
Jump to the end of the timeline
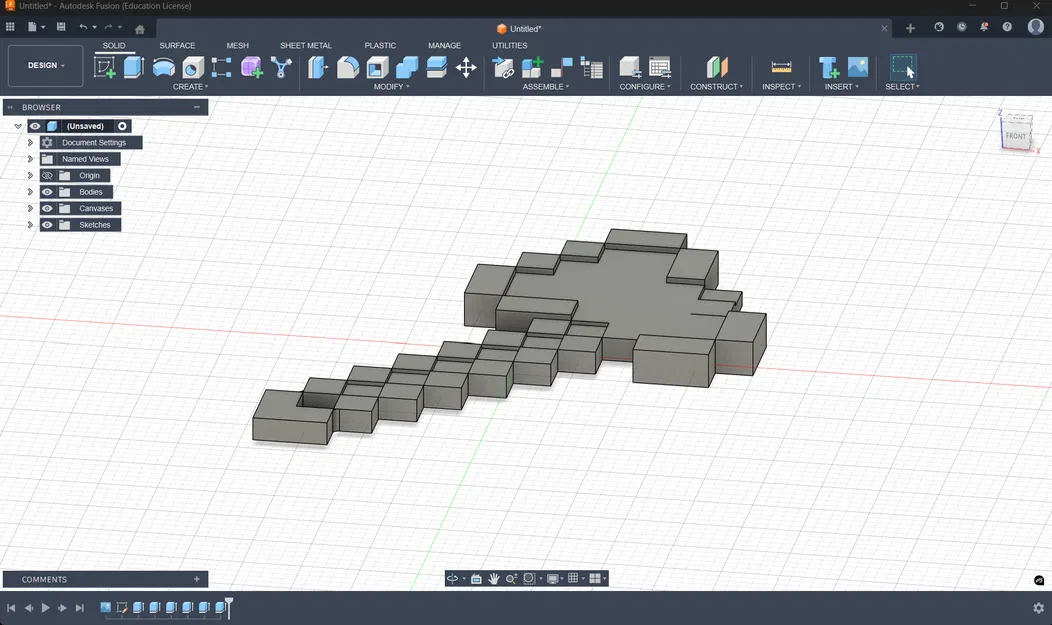pyautogui.click(x=79, y=607)
